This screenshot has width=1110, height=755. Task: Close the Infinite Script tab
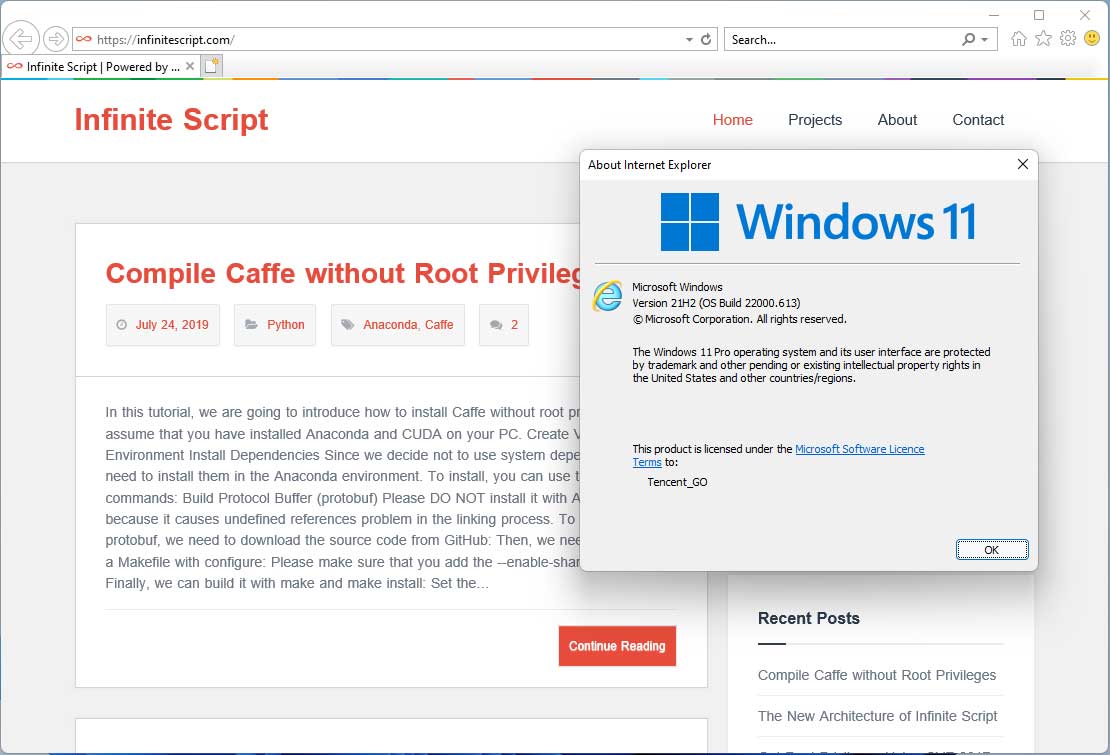tap(190, 66)
